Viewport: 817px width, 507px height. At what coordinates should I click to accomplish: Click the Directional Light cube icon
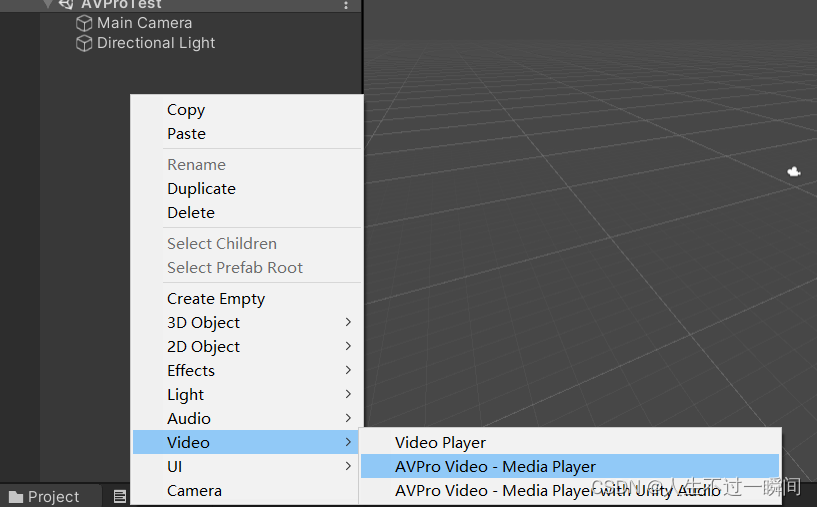(84, 43)
